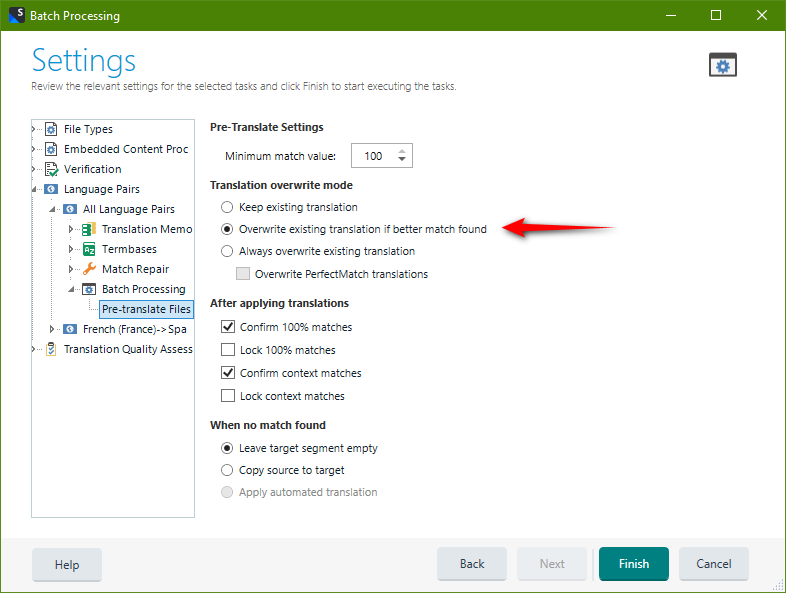This screenshot has width=786, height=593.
Task: Collapse the Batch Processing tree node
Action: [71, 290]
